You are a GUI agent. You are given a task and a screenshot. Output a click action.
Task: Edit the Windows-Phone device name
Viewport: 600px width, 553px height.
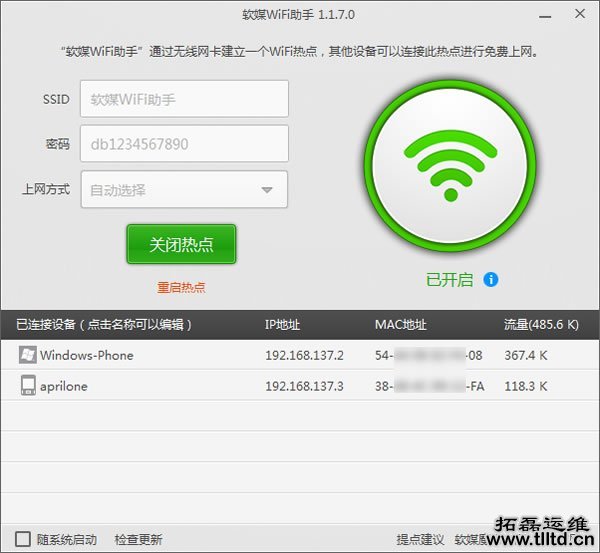coord(87,356)
